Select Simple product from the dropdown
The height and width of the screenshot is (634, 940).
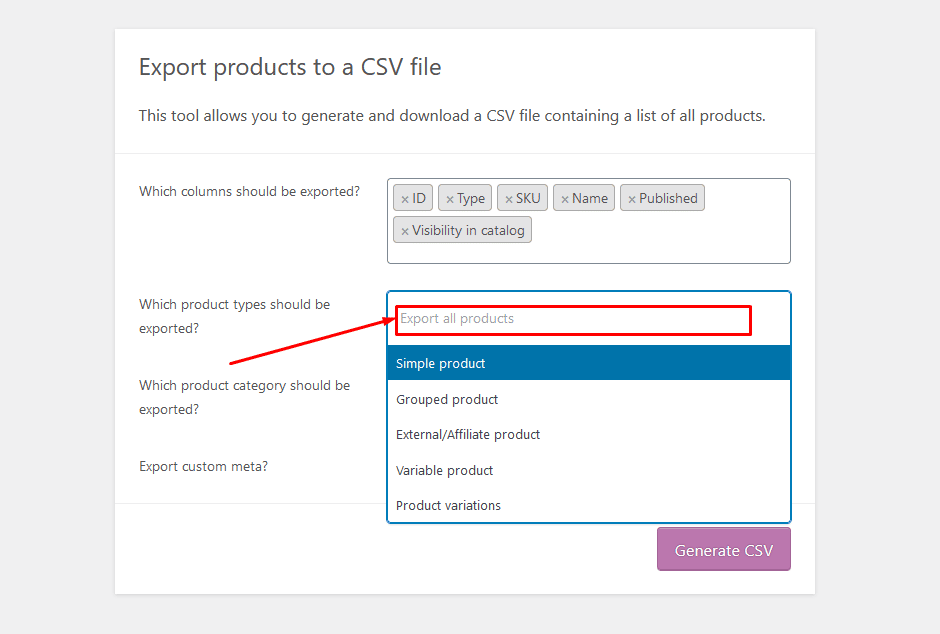(x=588, y=364)
